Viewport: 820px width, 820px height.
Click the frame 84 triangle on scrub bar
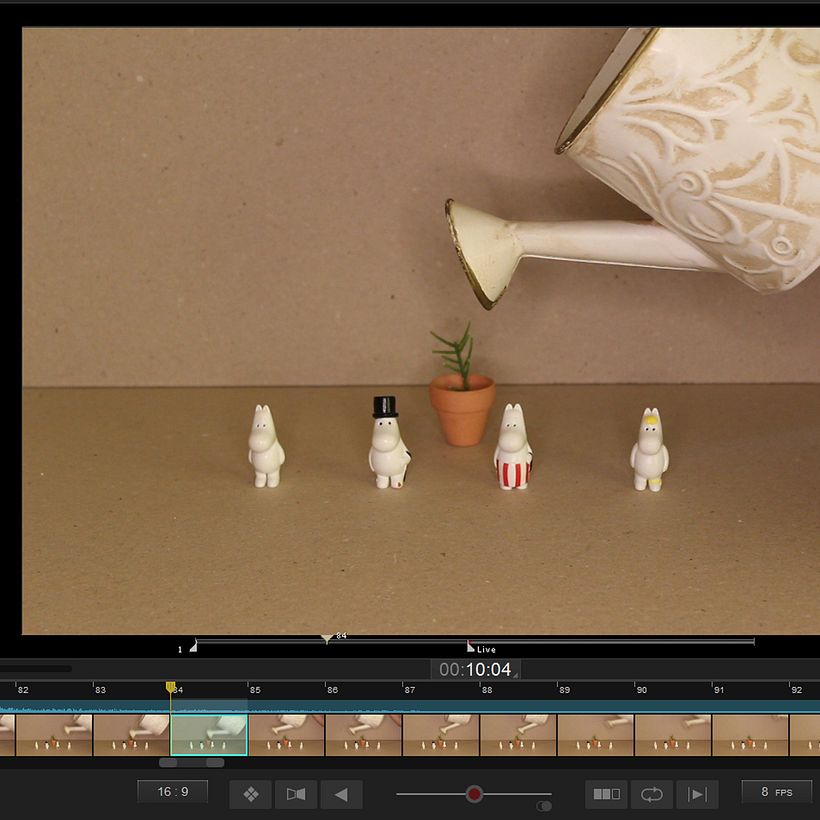[x=327, y=639]
